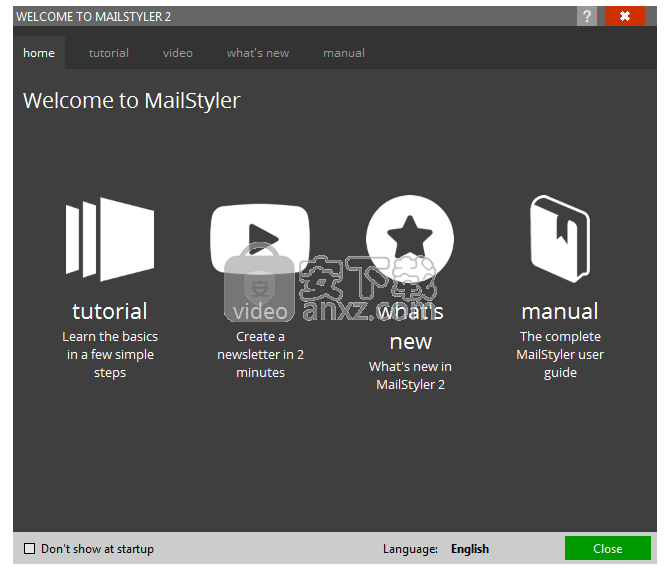664x568 pixels.
Task: Switch to the video tab
Action: tap(178, 53)
